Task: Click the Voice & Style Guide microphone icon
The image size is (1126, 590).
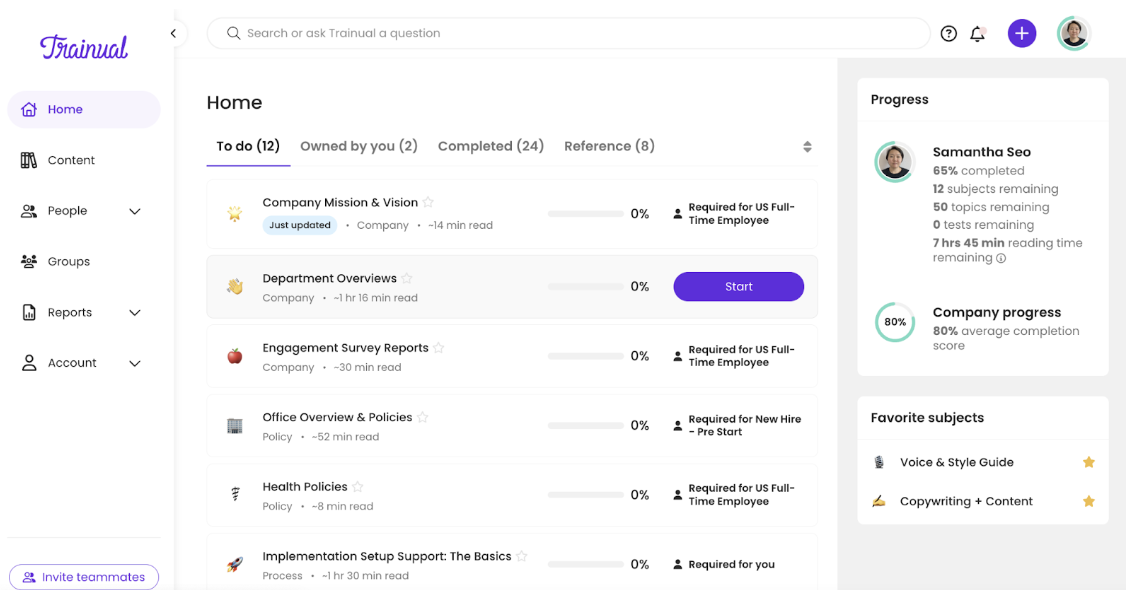Action: pos(879,462)
